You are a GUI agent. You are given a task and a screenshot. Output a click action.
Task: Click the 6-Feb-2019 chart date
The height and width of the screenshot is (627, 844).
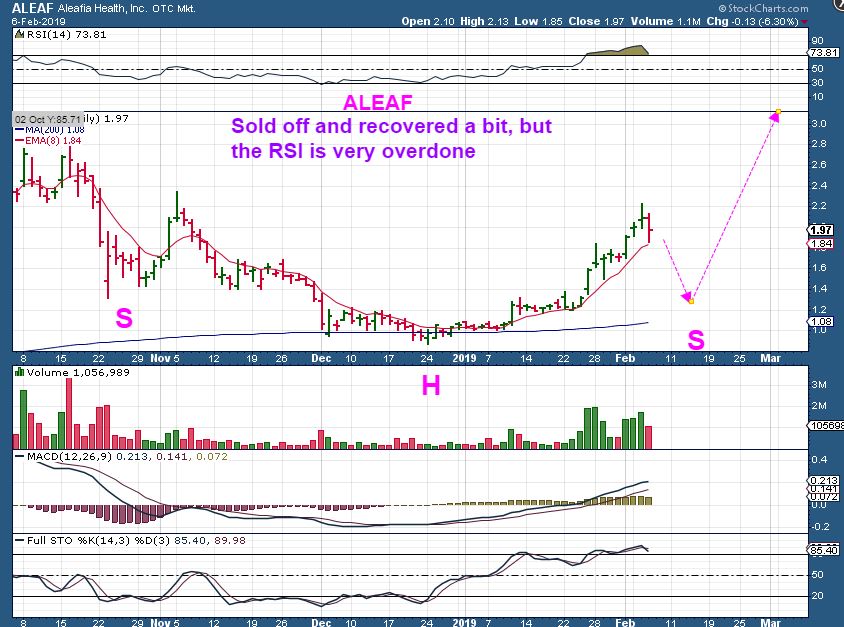(x=39, y=22)
